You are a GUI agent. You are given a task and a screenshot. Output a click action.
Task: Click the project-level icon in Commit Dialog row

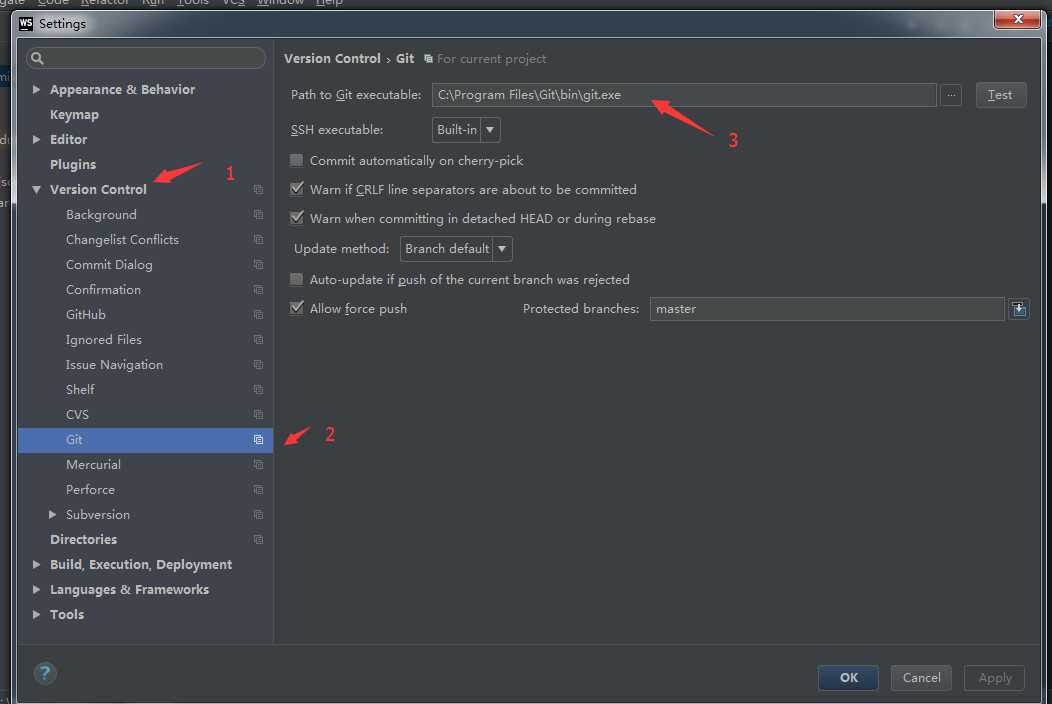click(258, 264)
